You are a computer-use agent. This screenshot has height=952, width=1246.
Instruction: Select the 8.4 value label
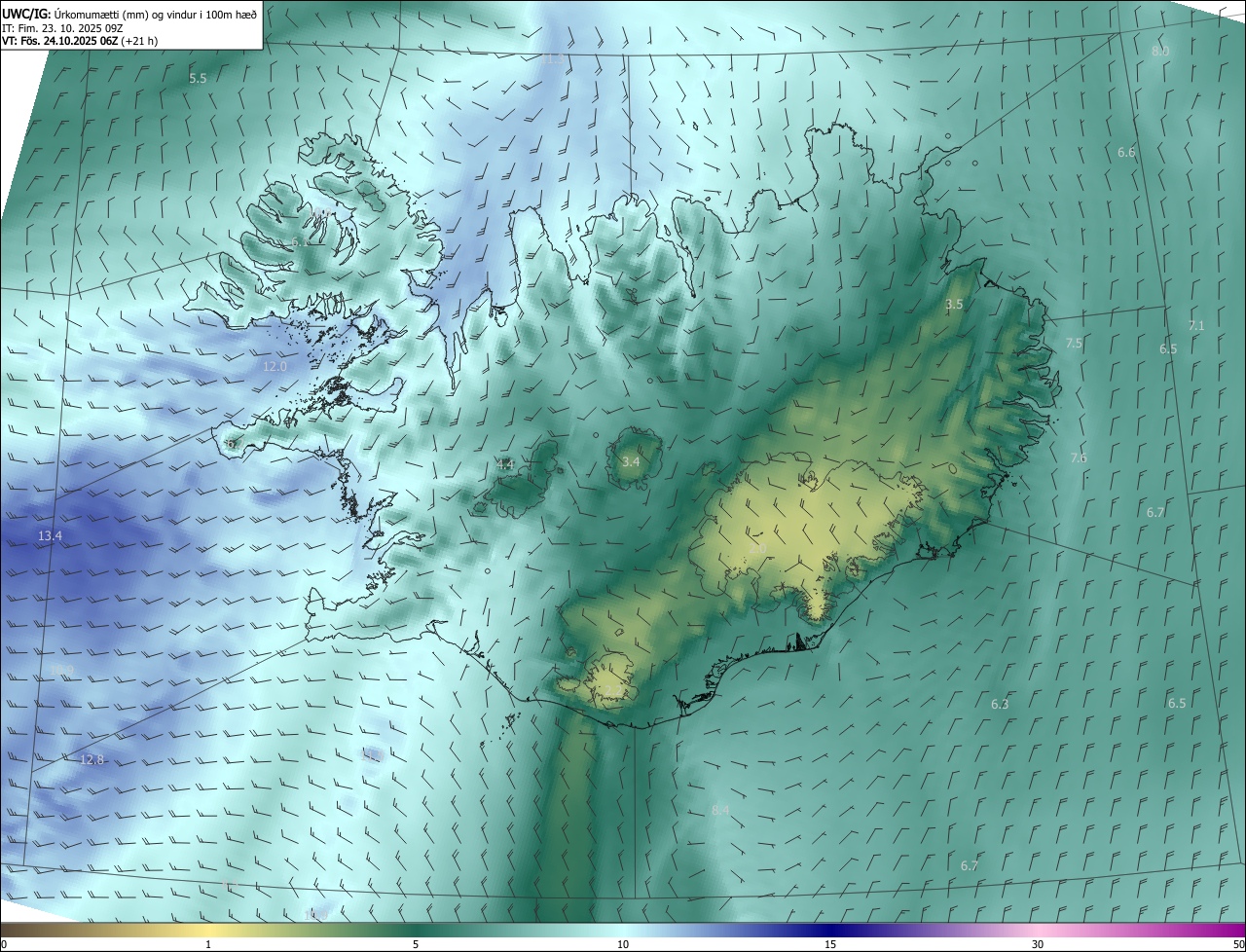[720, 810]
